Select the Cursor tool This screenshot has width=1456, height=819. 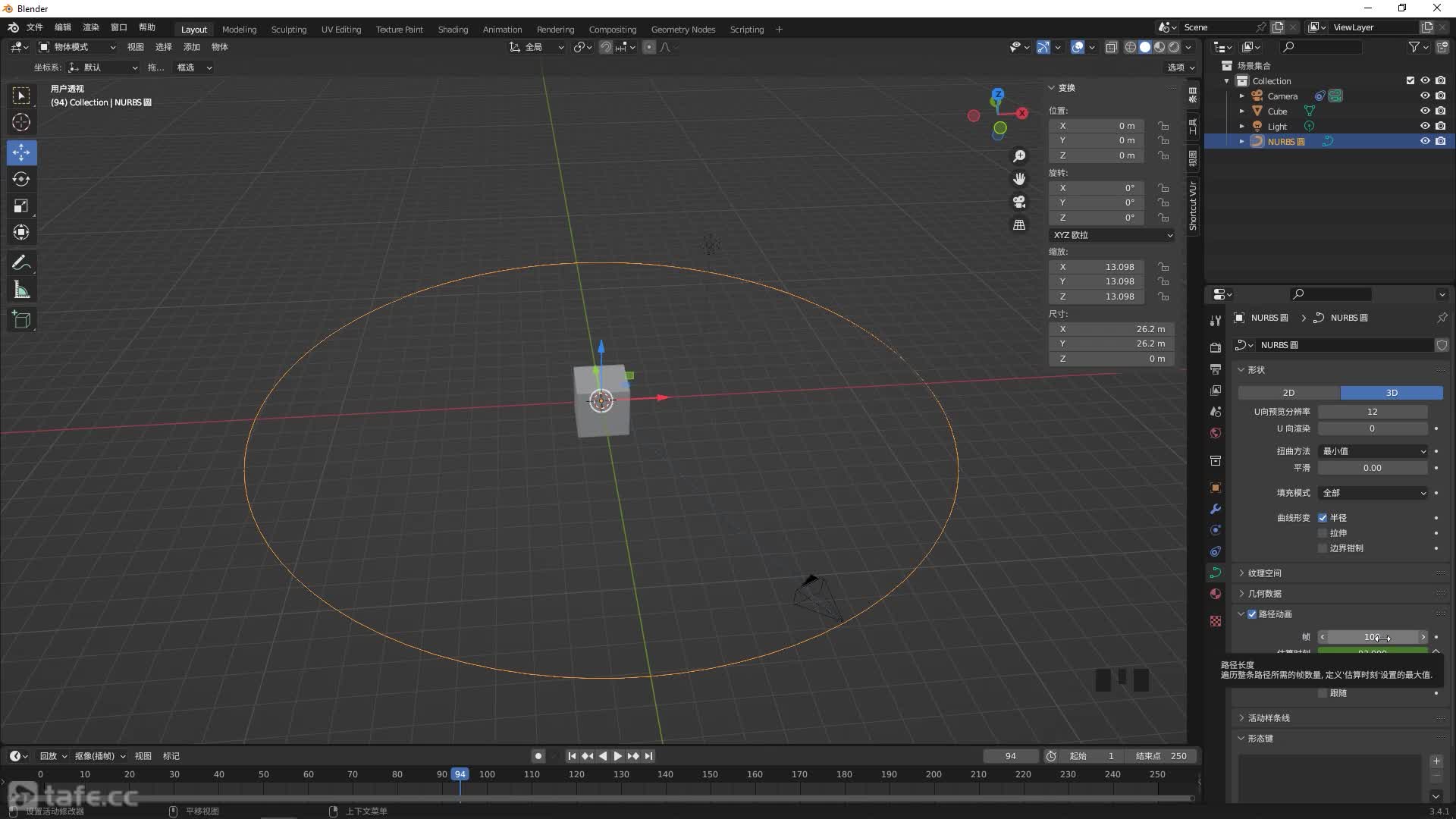tap(21, 122)
